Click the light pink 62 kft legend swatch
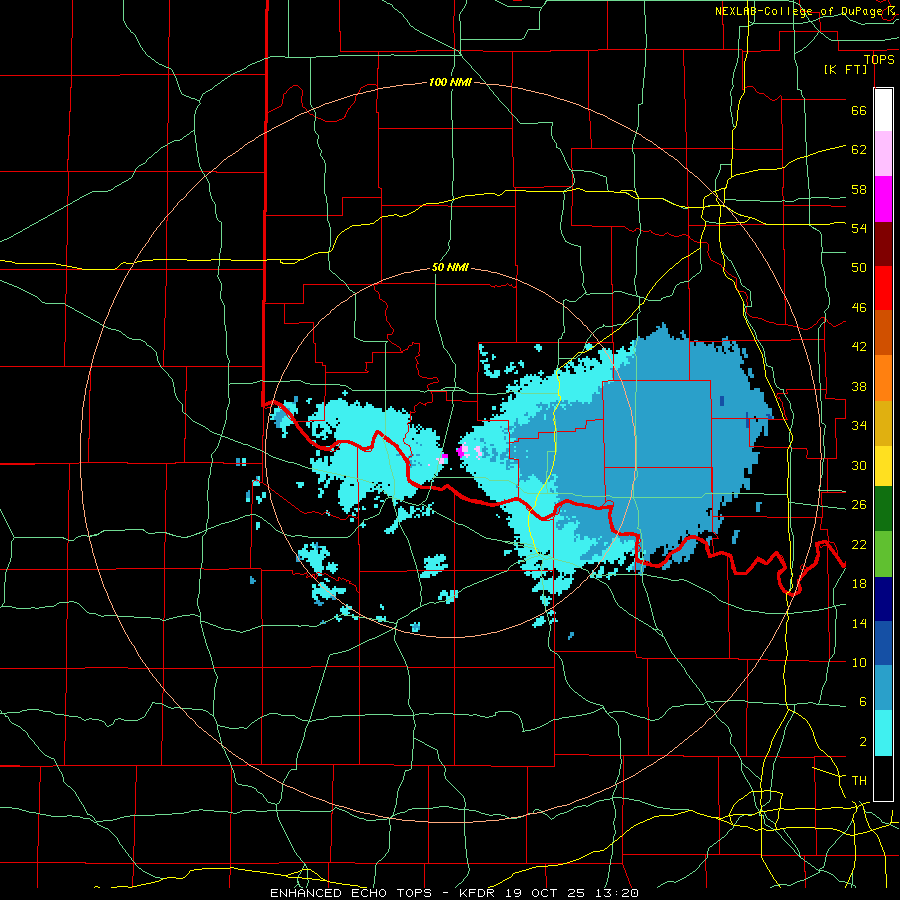 pos(883,154)
